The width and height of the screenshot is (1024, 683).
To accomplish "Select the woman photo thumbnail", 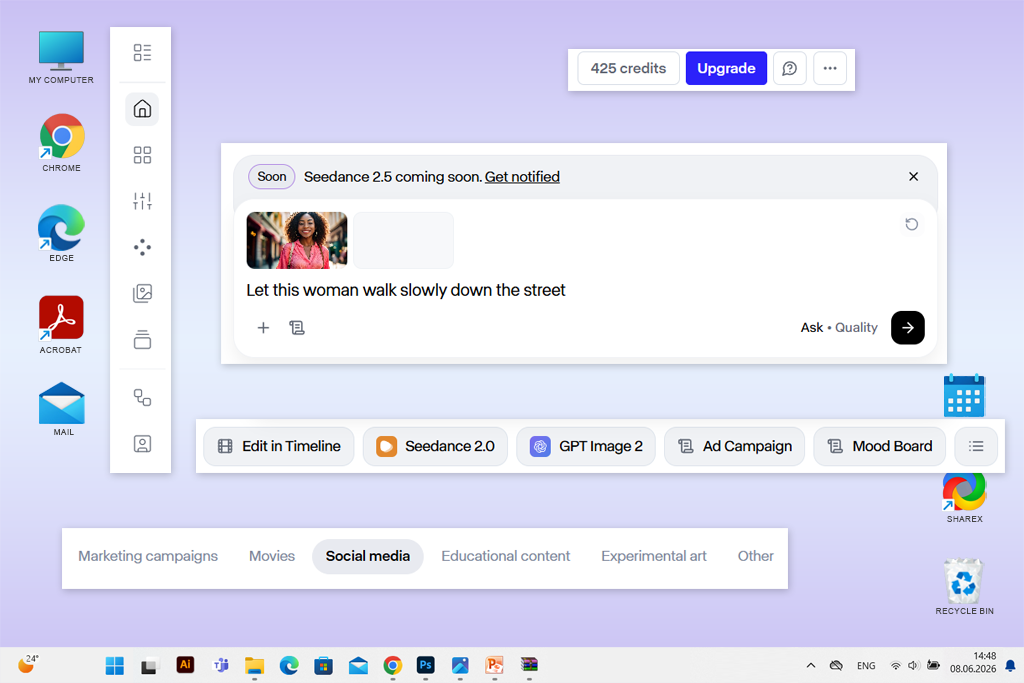I will 296,240.
